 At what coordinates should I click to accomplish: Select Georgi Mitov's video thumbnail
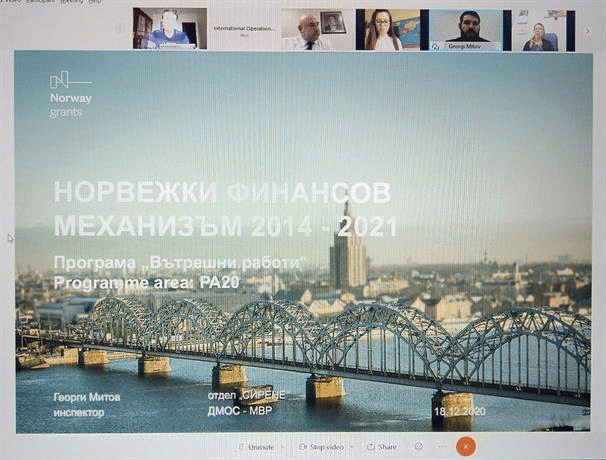pyautogui.click(x=466, y=30)
